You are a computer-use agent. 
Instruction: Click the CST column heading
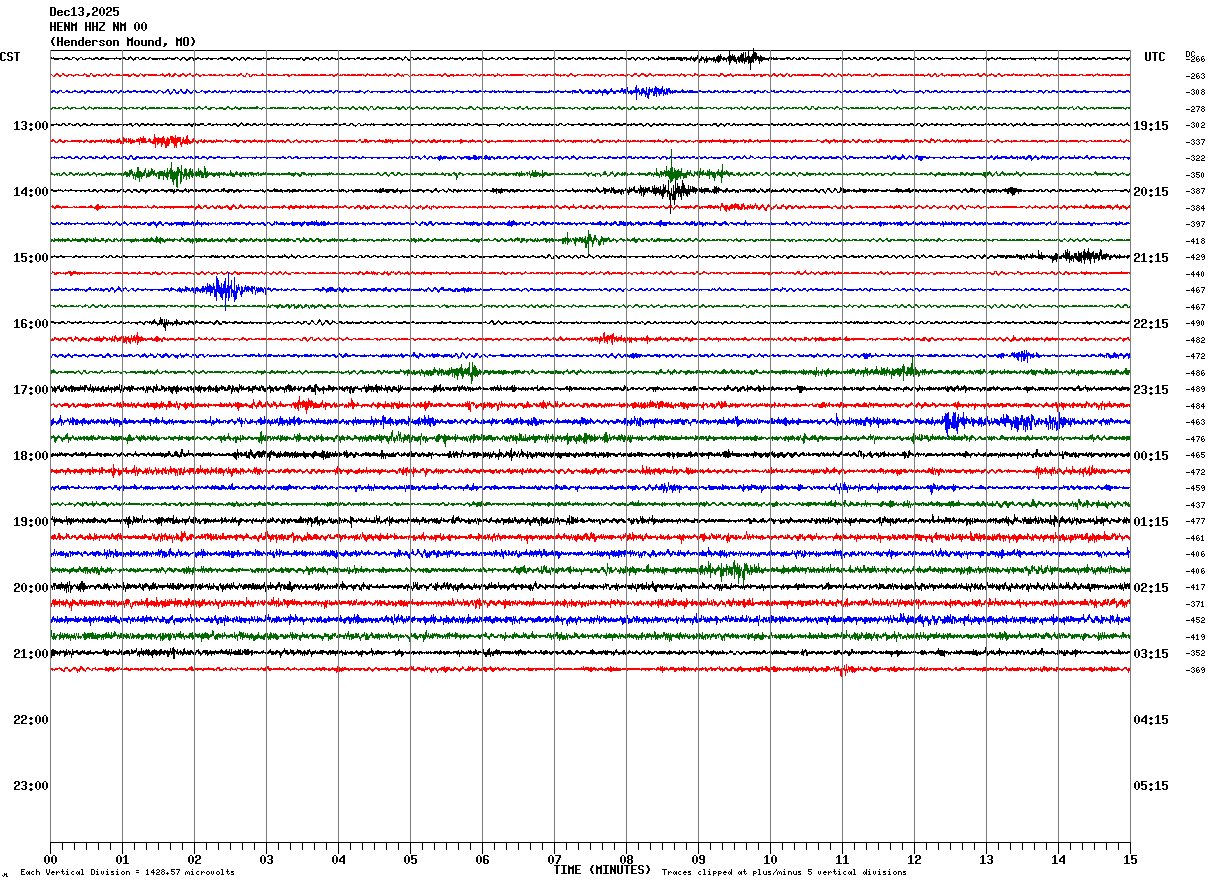[x=10, y=57]
